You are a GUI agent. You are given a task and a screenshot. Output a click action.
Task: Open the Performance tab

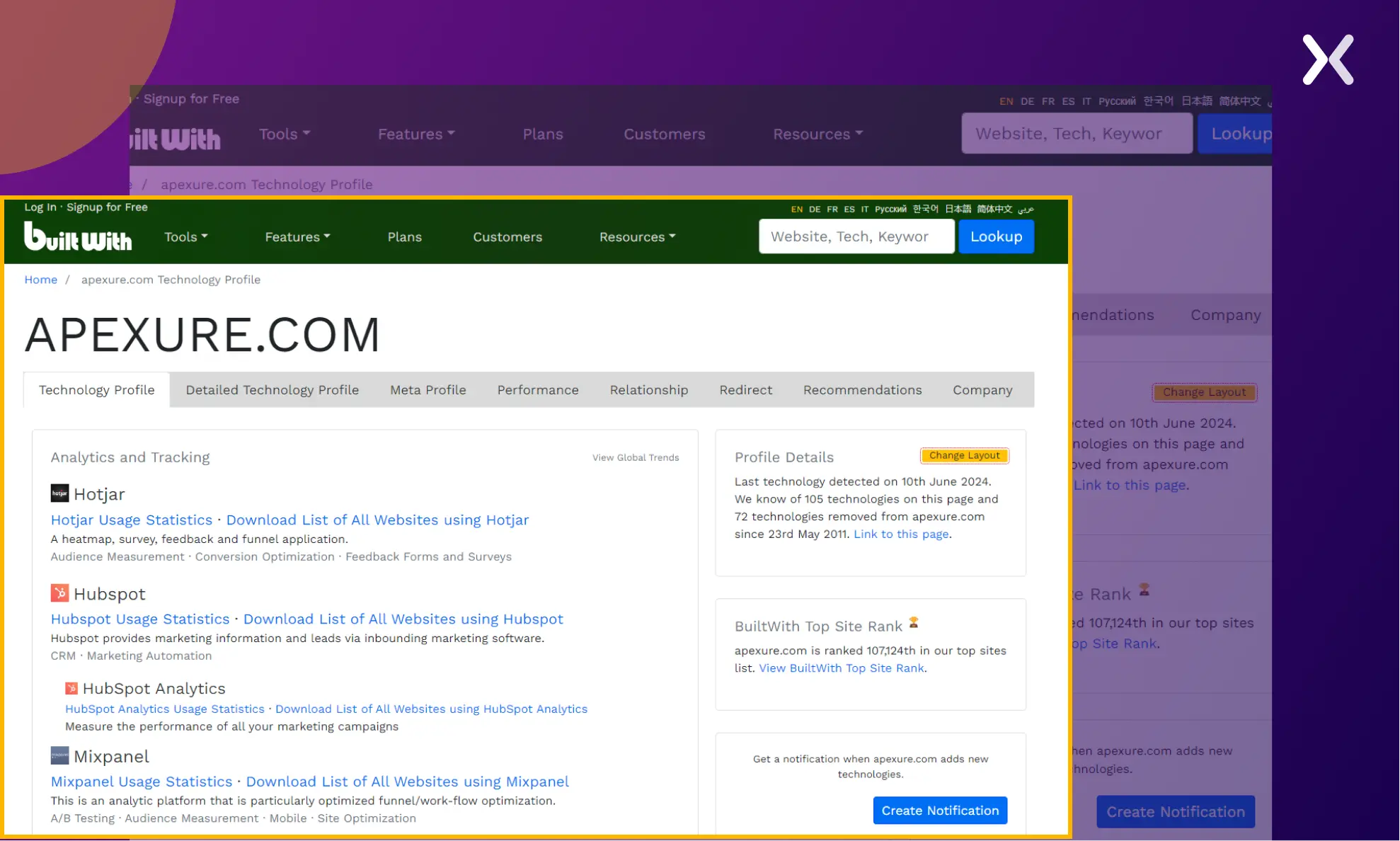[x=538, y=390]
